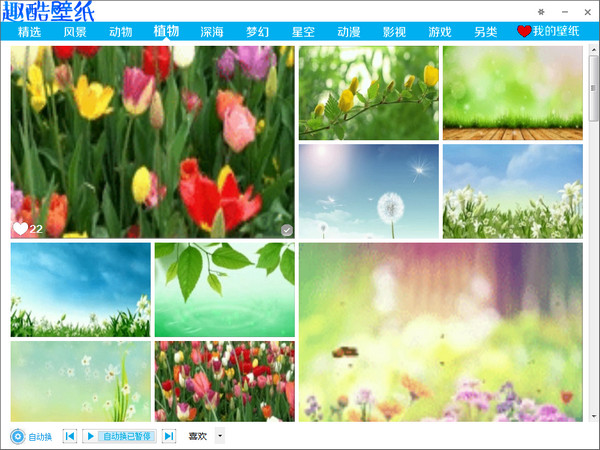600x450 pixels.
Task: Select the large colorful tulips wallpaper
Action: [x=153, y=142]
